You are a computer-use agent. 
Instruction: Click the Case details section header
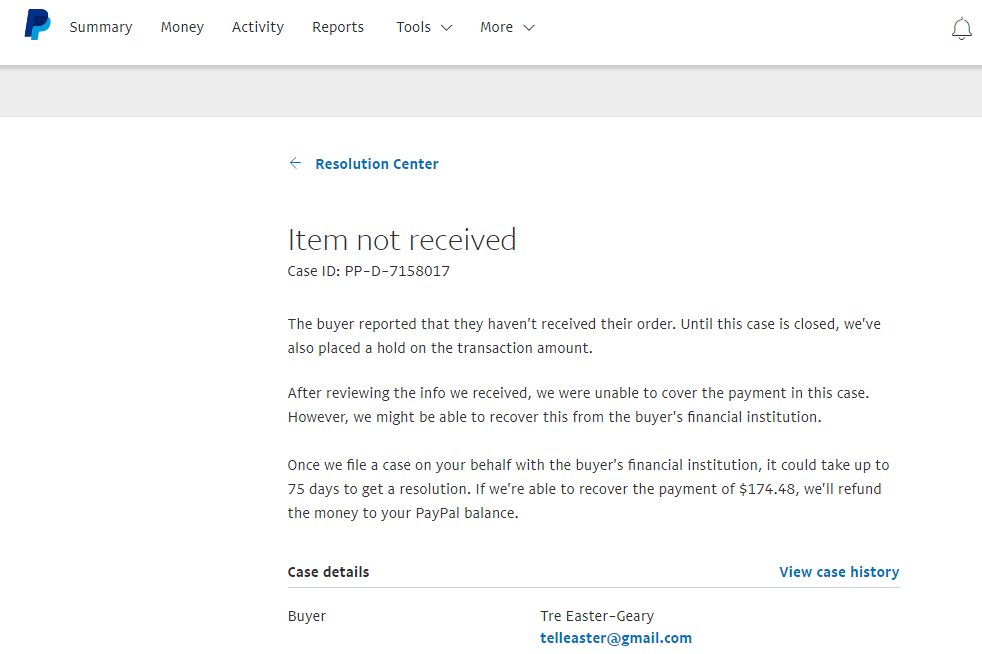coord(328,572)
